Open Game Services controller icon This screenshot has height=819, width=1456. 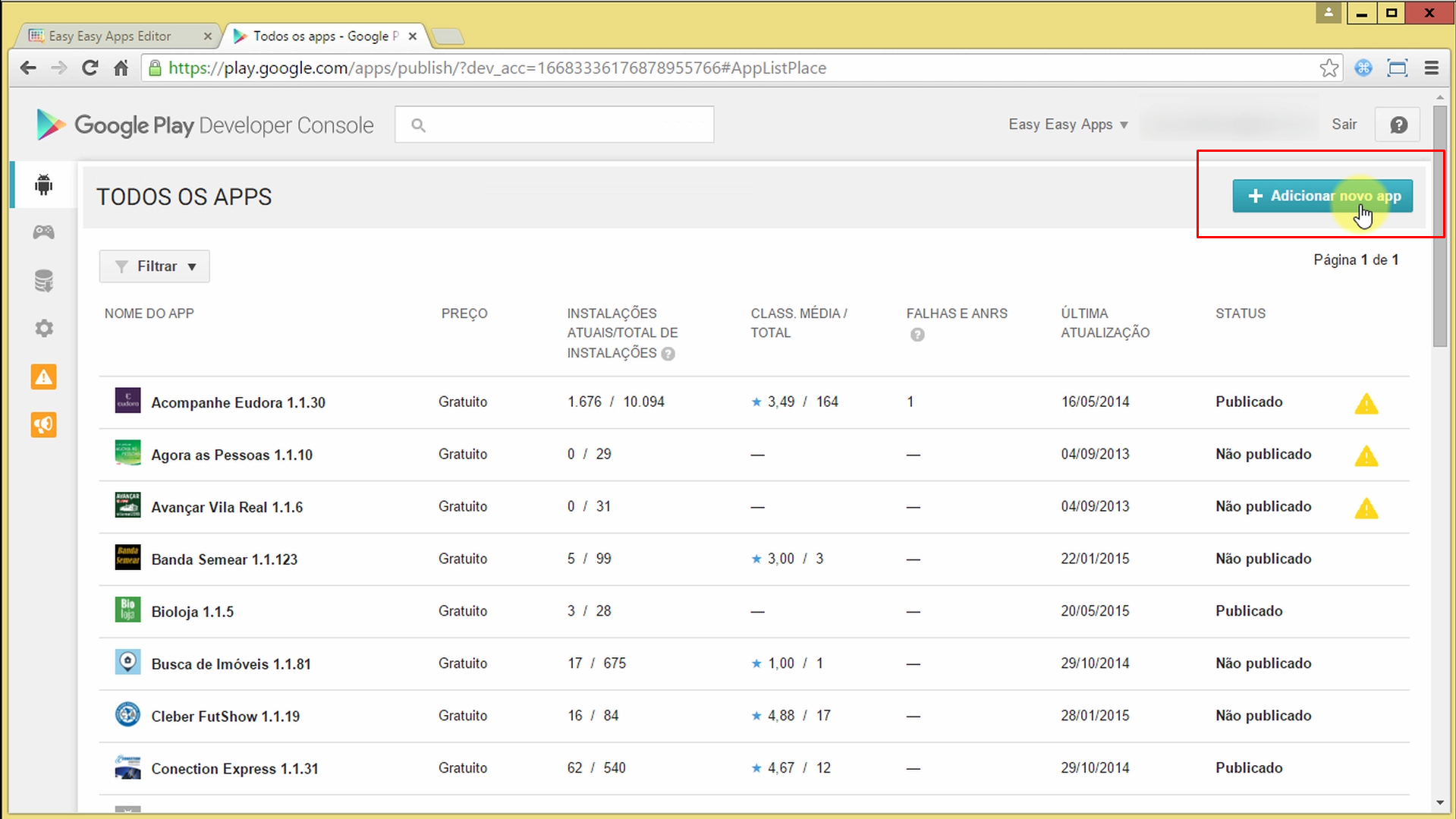44,232
